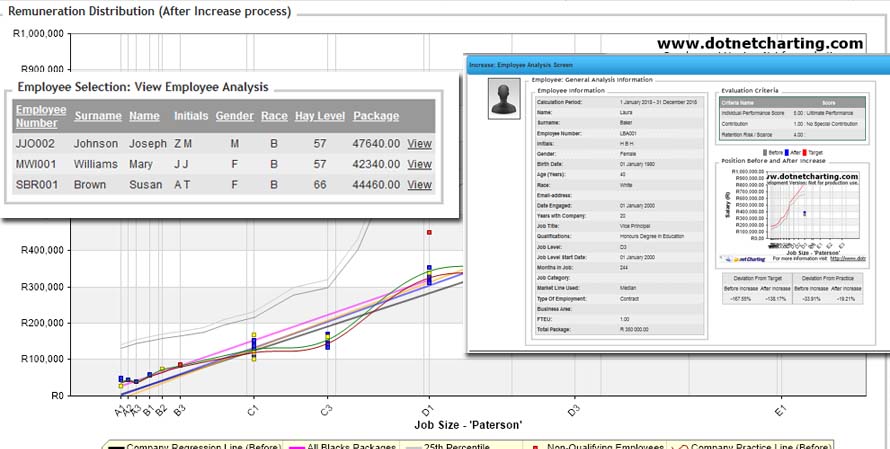Sort by the Hay Level column header
Screen dimensions: 890x449
(x=319, y=116)
